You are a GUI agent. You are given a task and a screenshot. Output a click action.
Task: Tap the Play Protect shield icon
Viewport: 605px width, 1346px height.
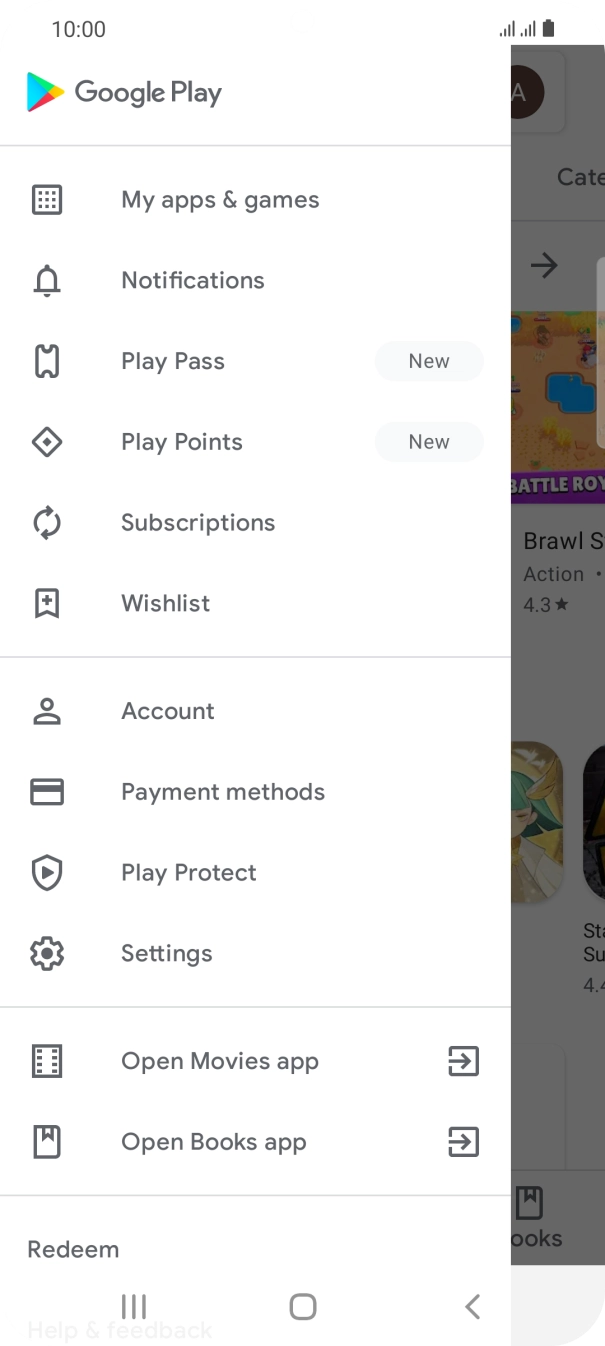(x=47, y=873)
